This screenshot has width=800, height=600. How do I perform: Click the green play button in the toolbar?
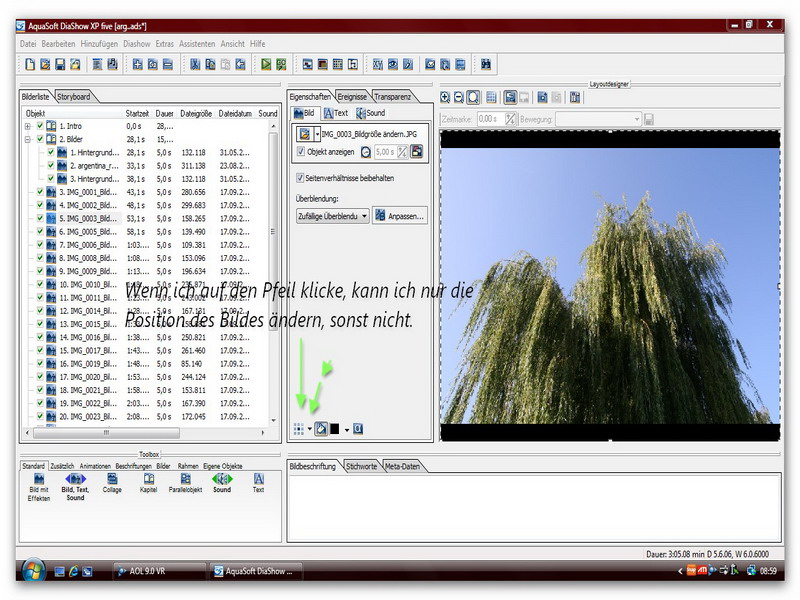pyautogui.click(x=267, y=64)
